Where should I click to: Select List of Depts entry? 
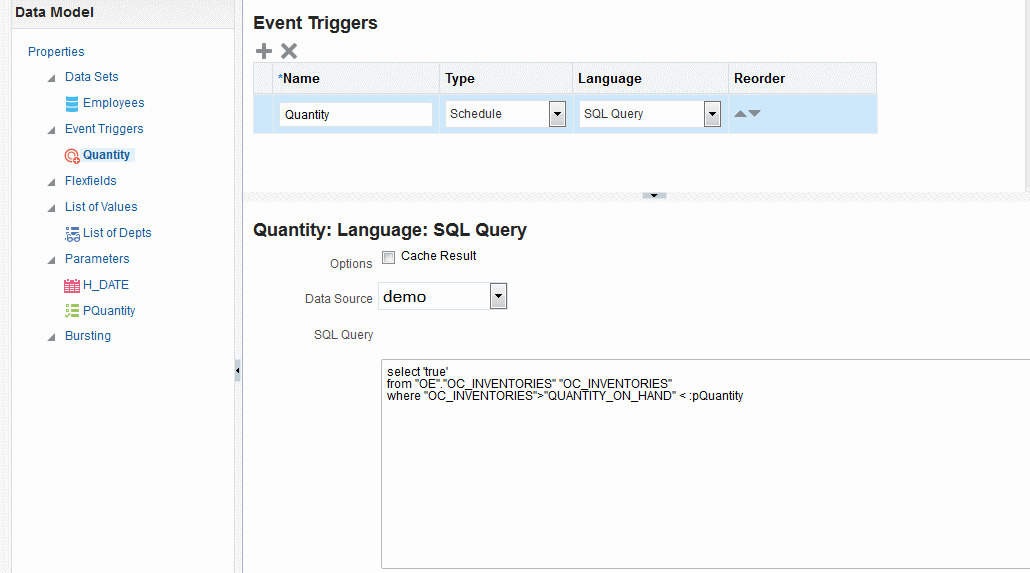point(117,233)
